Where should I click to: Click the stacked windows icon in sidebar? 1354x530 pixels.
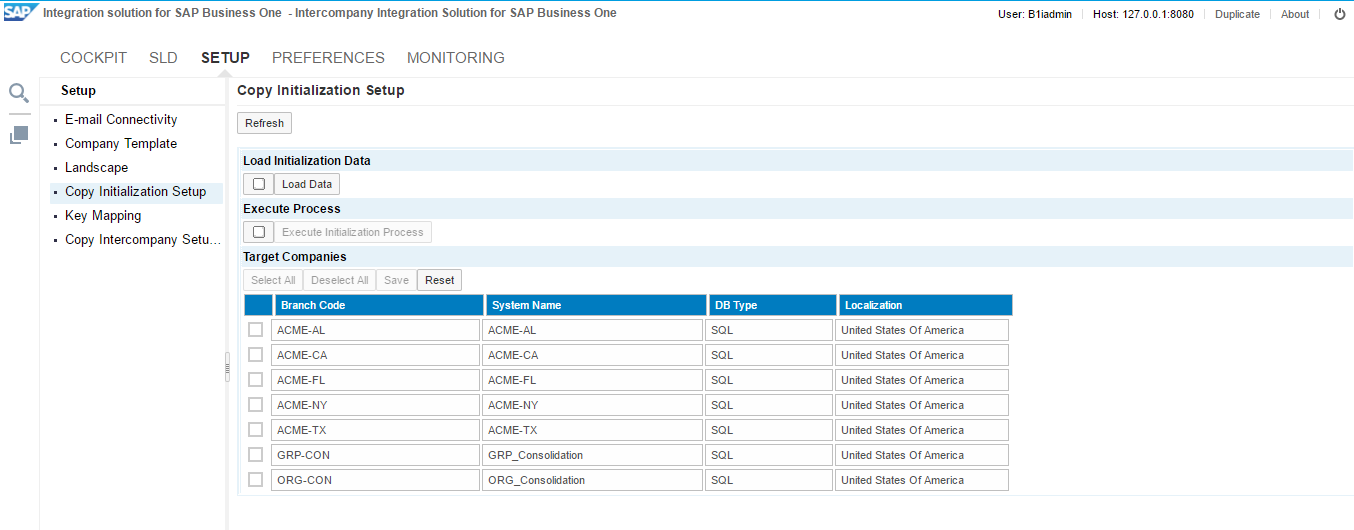[19, 134]
